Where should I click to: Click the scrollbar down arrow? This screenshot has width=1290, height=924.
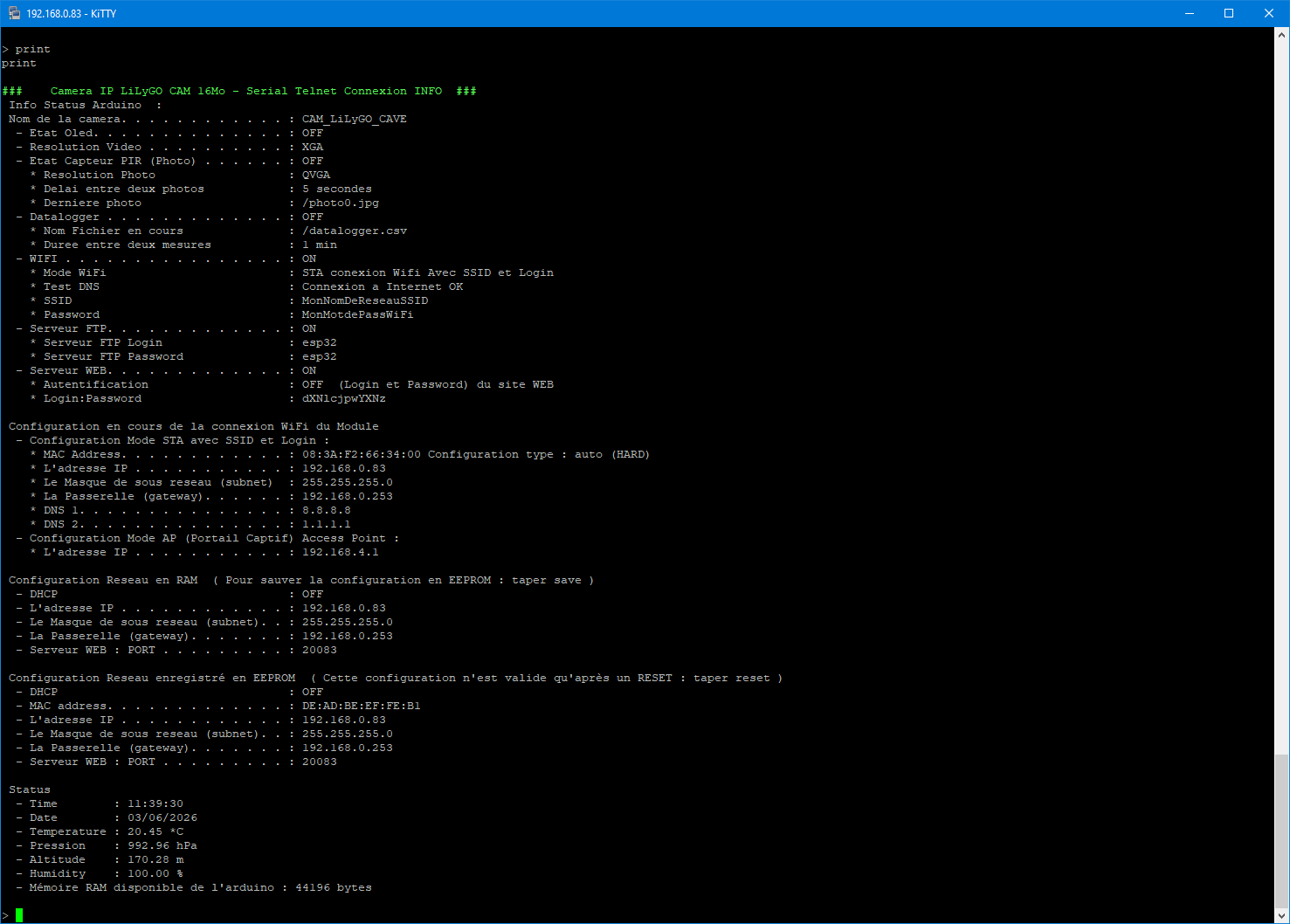1282,915
